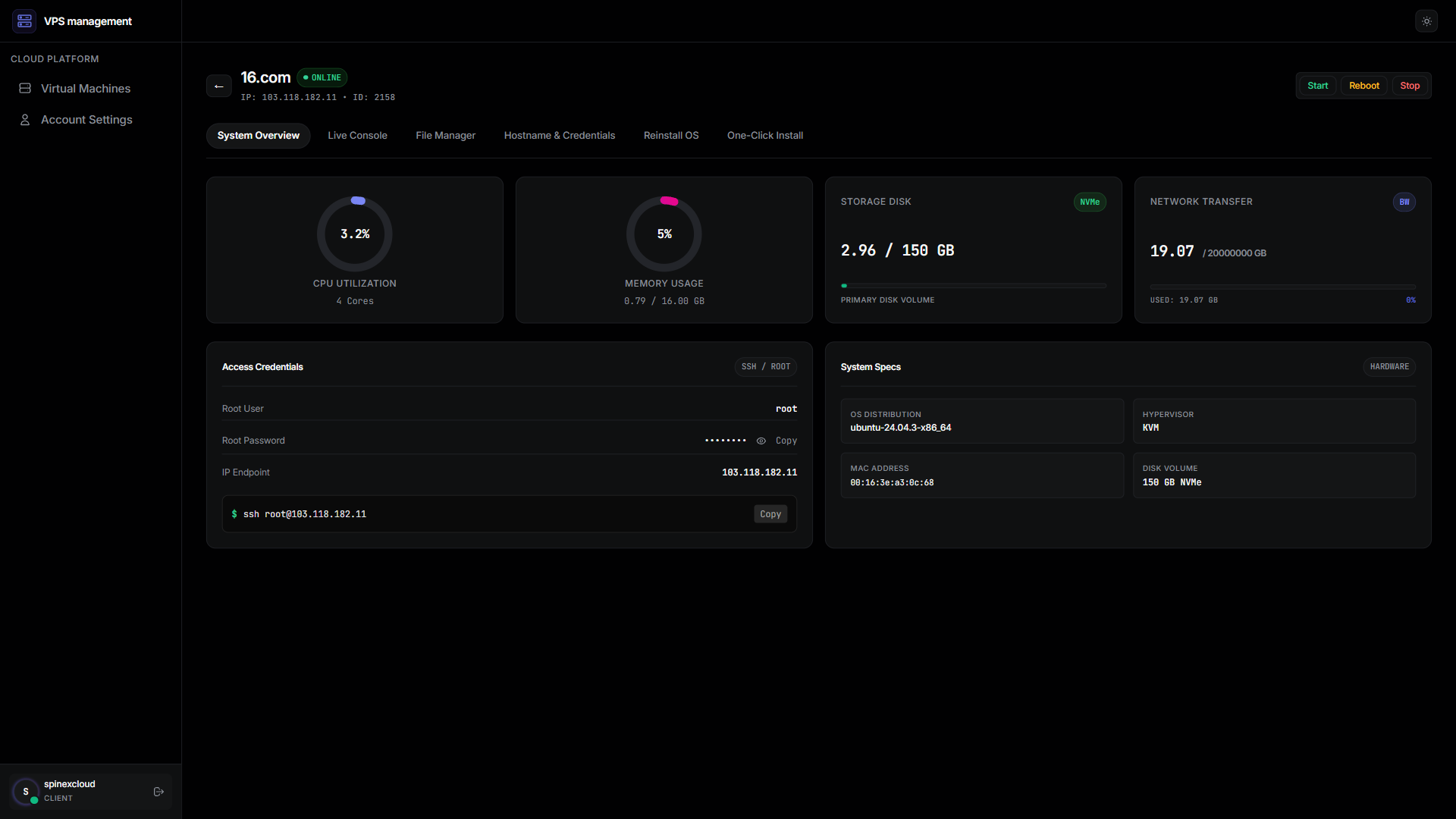Screen dimensions: 1456x819
Task: Click the spinexcloud avatar circle
Action: coord(26,792)
